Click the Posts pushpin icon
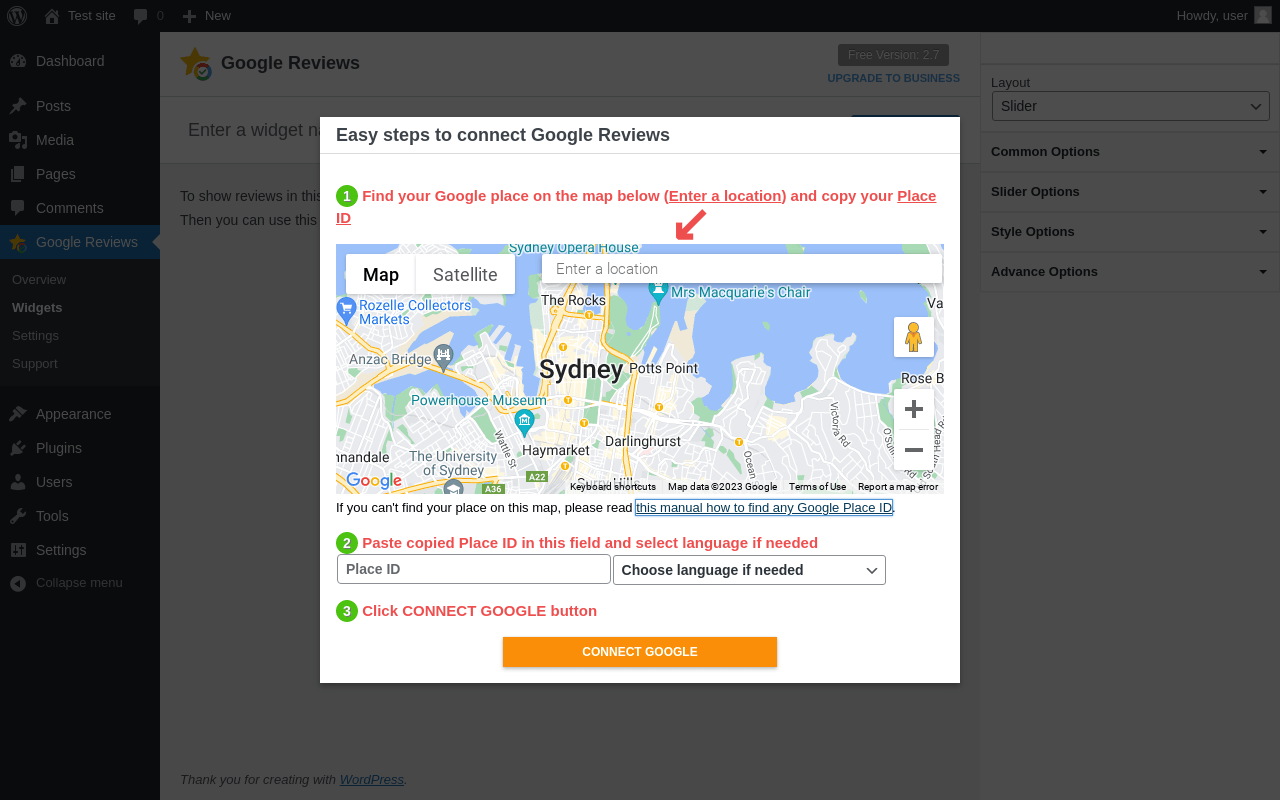The image size is (1280, 800). pos(18,106)
